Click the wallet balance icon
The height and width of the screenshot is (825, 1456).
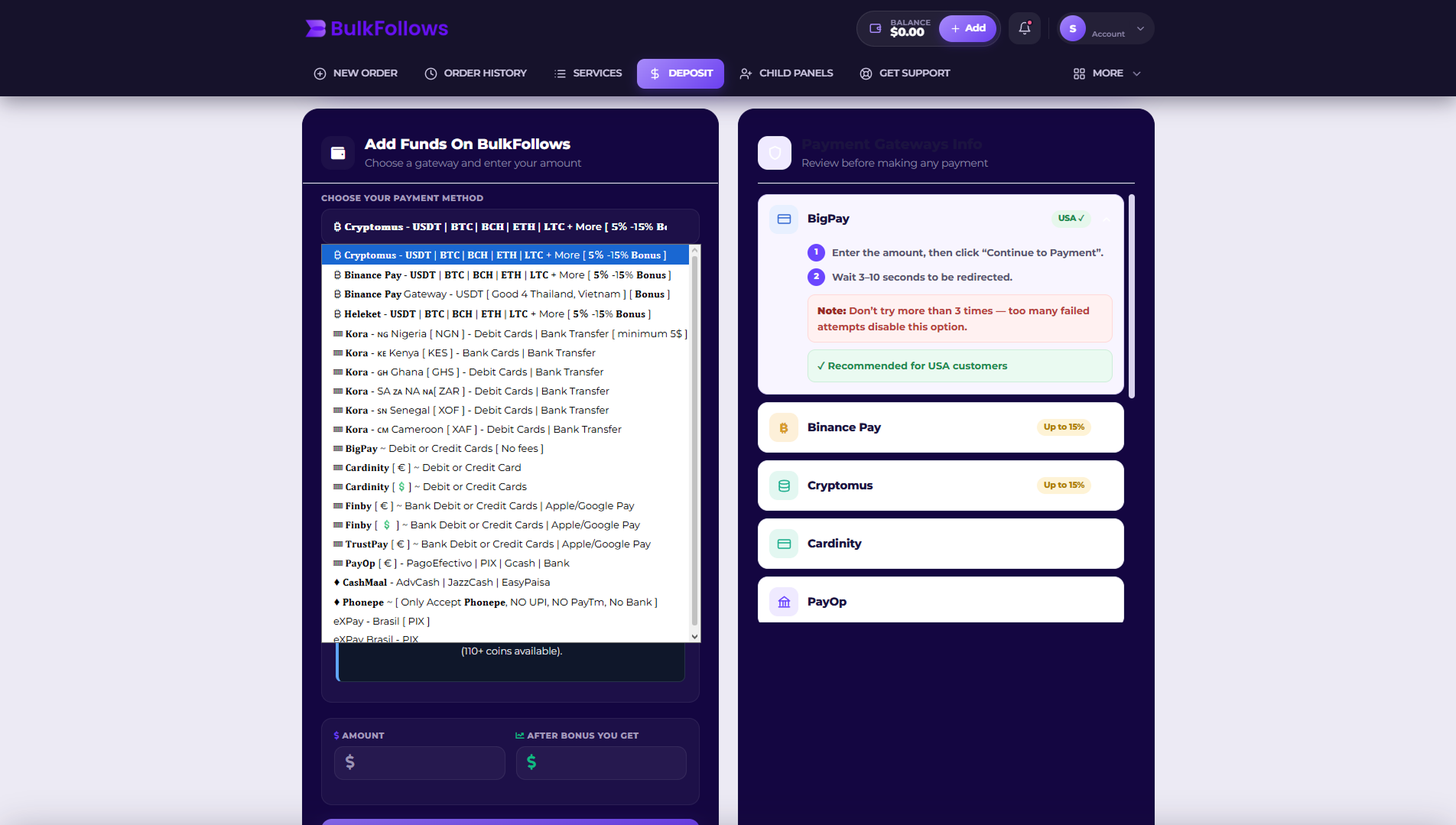pyautogui.click(x=876, y=28)
